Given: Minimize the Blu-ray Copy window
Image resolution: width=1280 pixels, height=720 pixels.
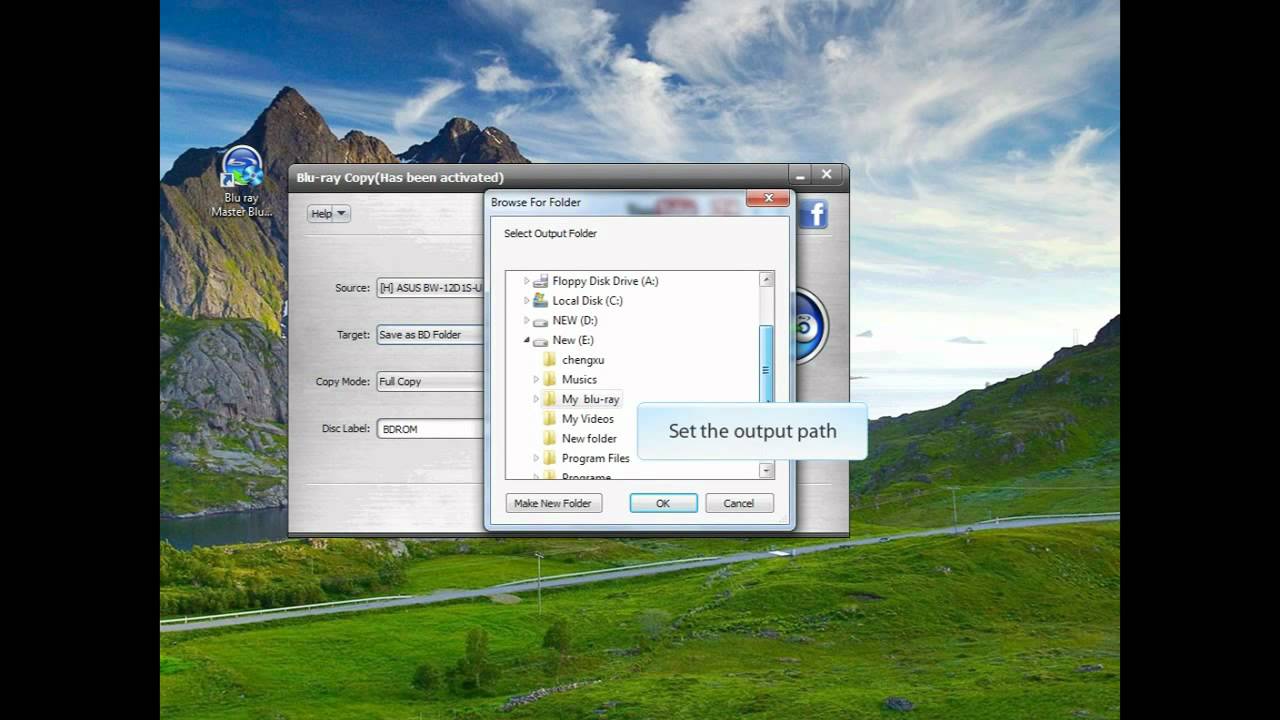Looking at the screenshot, I should [799, 174].
